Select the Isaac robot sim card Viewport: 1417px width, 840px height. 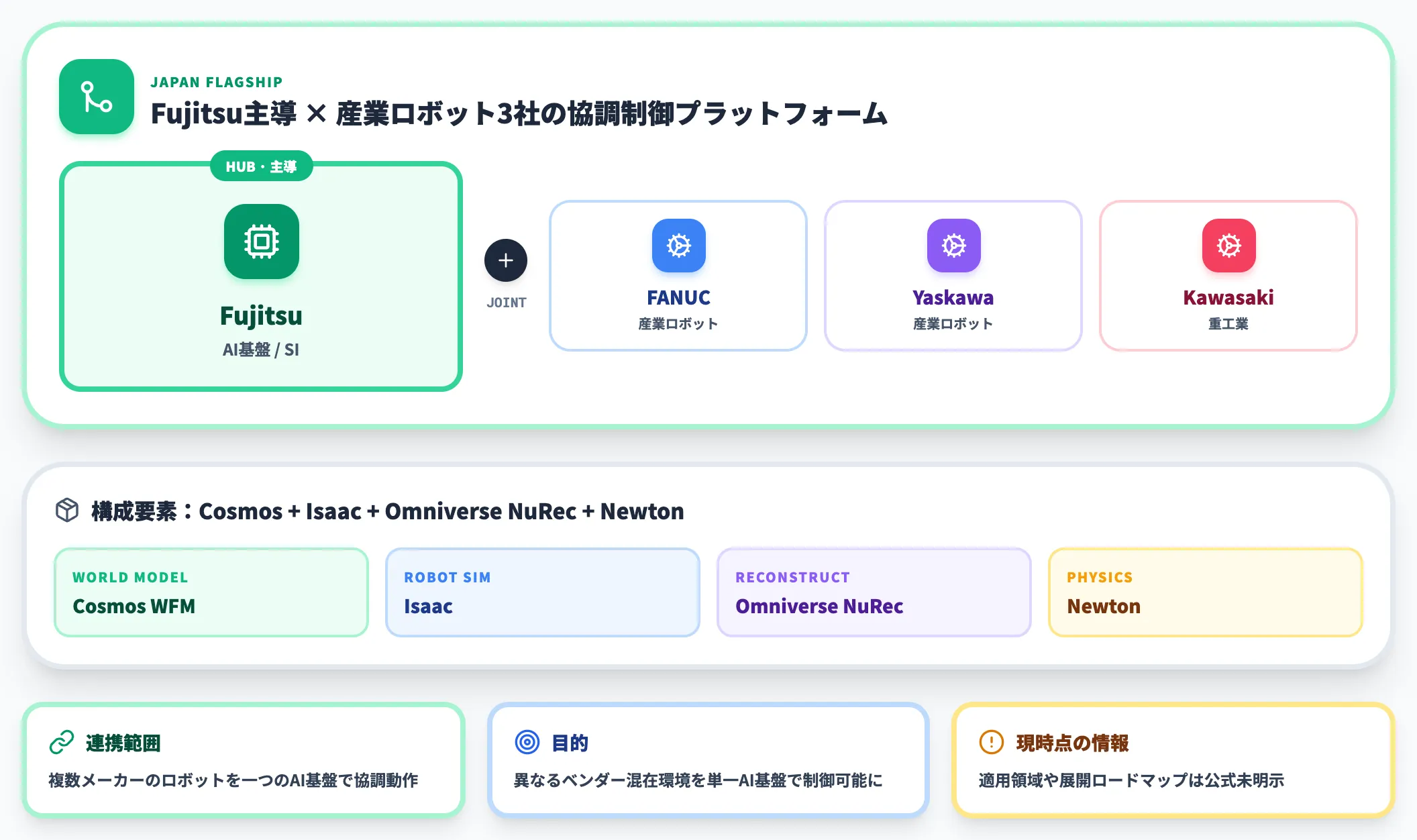543,592
